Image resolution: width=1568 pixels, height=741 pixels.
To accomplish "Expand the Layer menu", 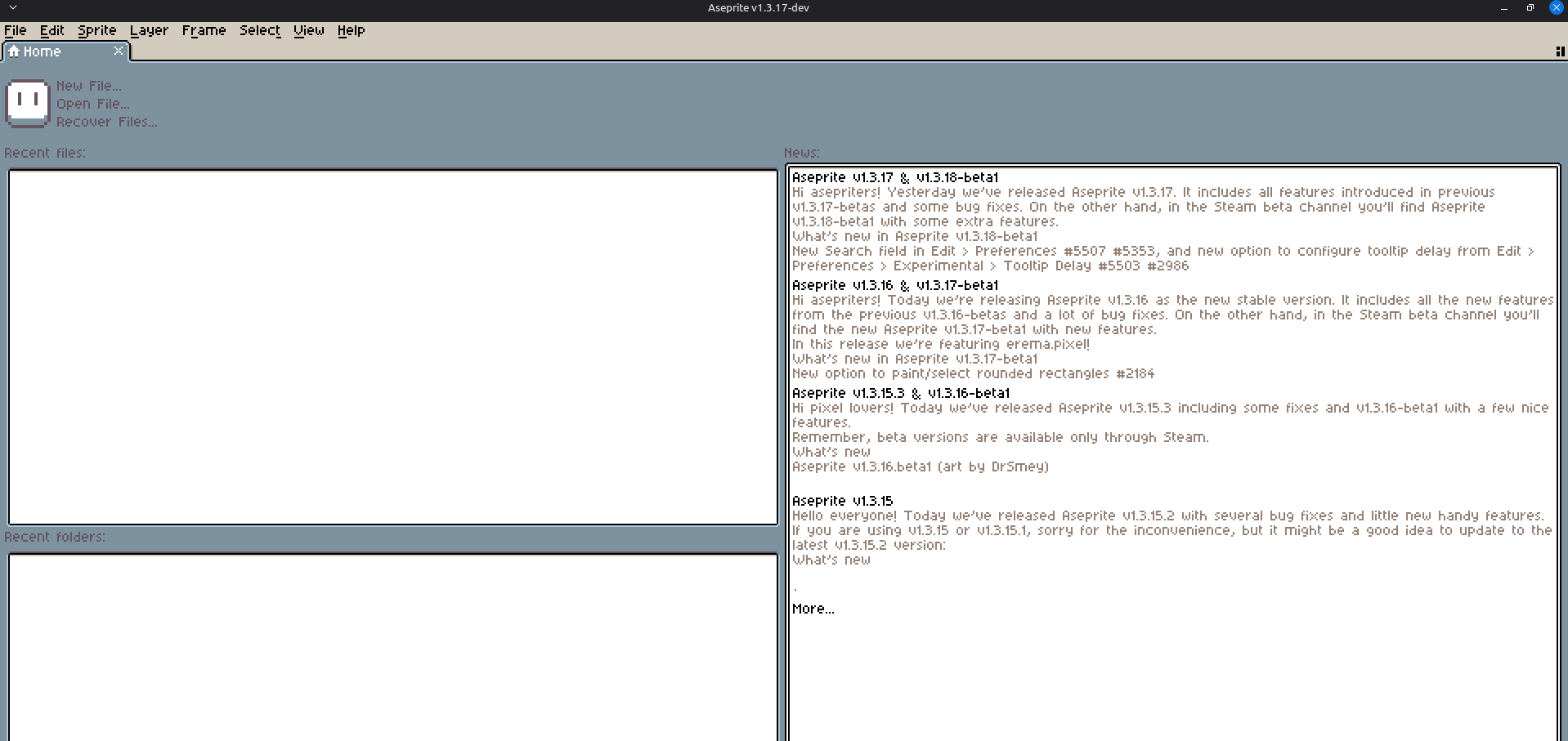I will point(149,30).
